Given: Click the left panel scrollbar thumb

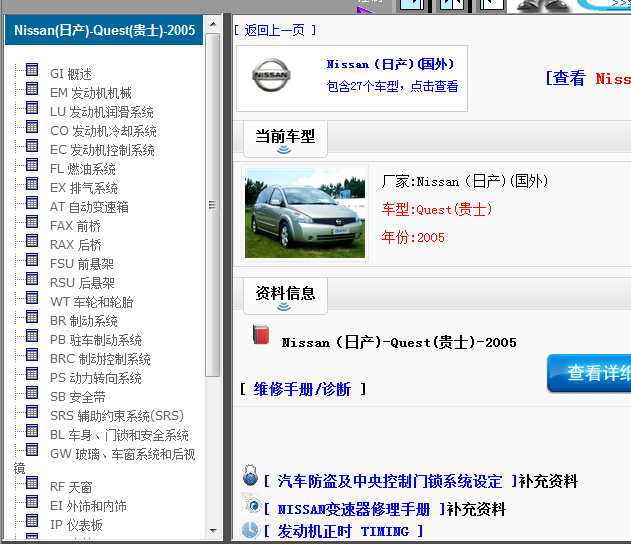Looking at the screenshot, I should tap(212, 205).
